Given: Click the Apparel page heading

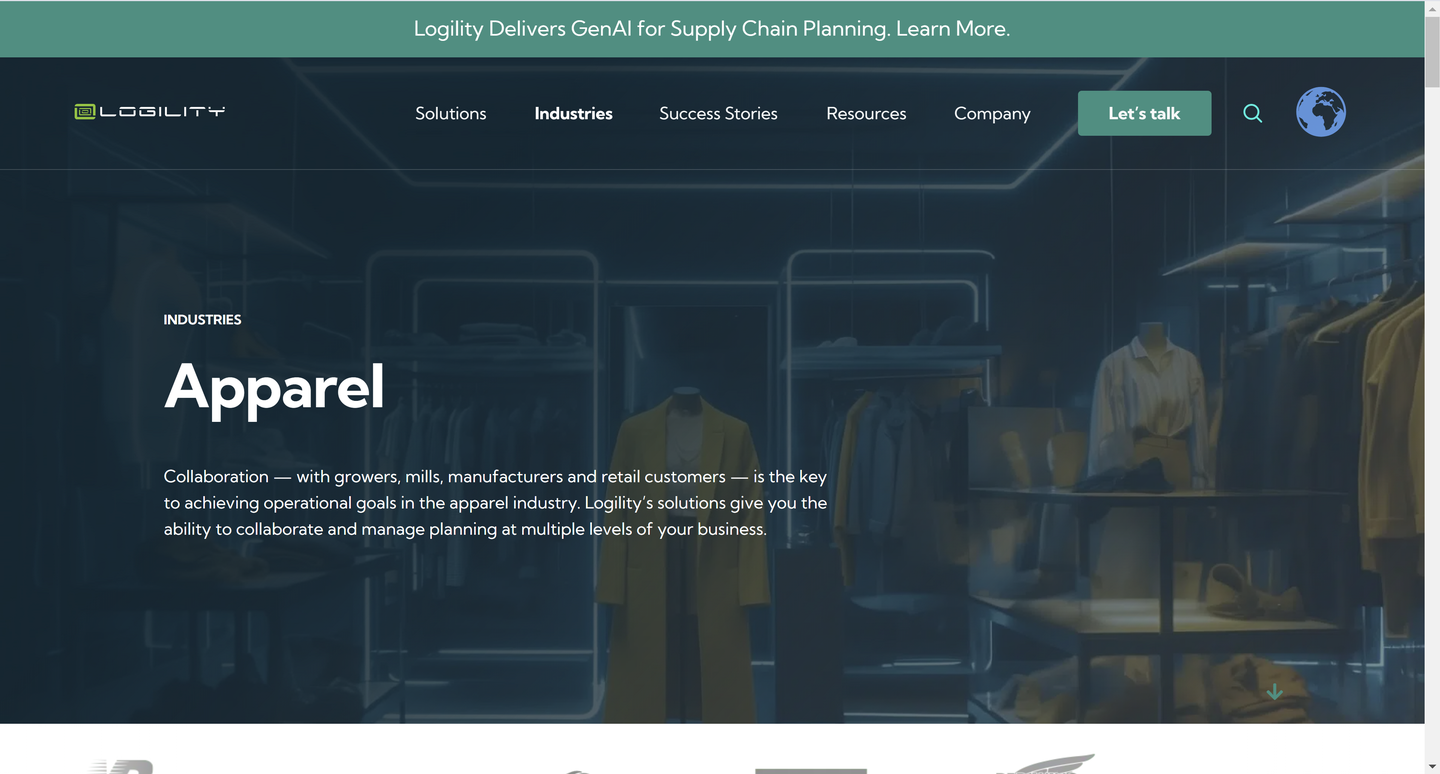Looking at the screenshot, I should (x=274, y=387).
